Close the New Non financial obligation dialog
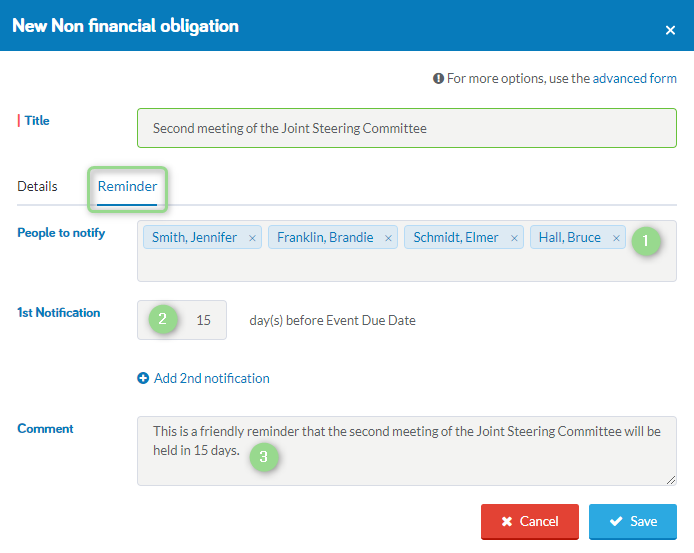This screenshot has width=694, height=553. pyautogui.click(x=670, y=30)
